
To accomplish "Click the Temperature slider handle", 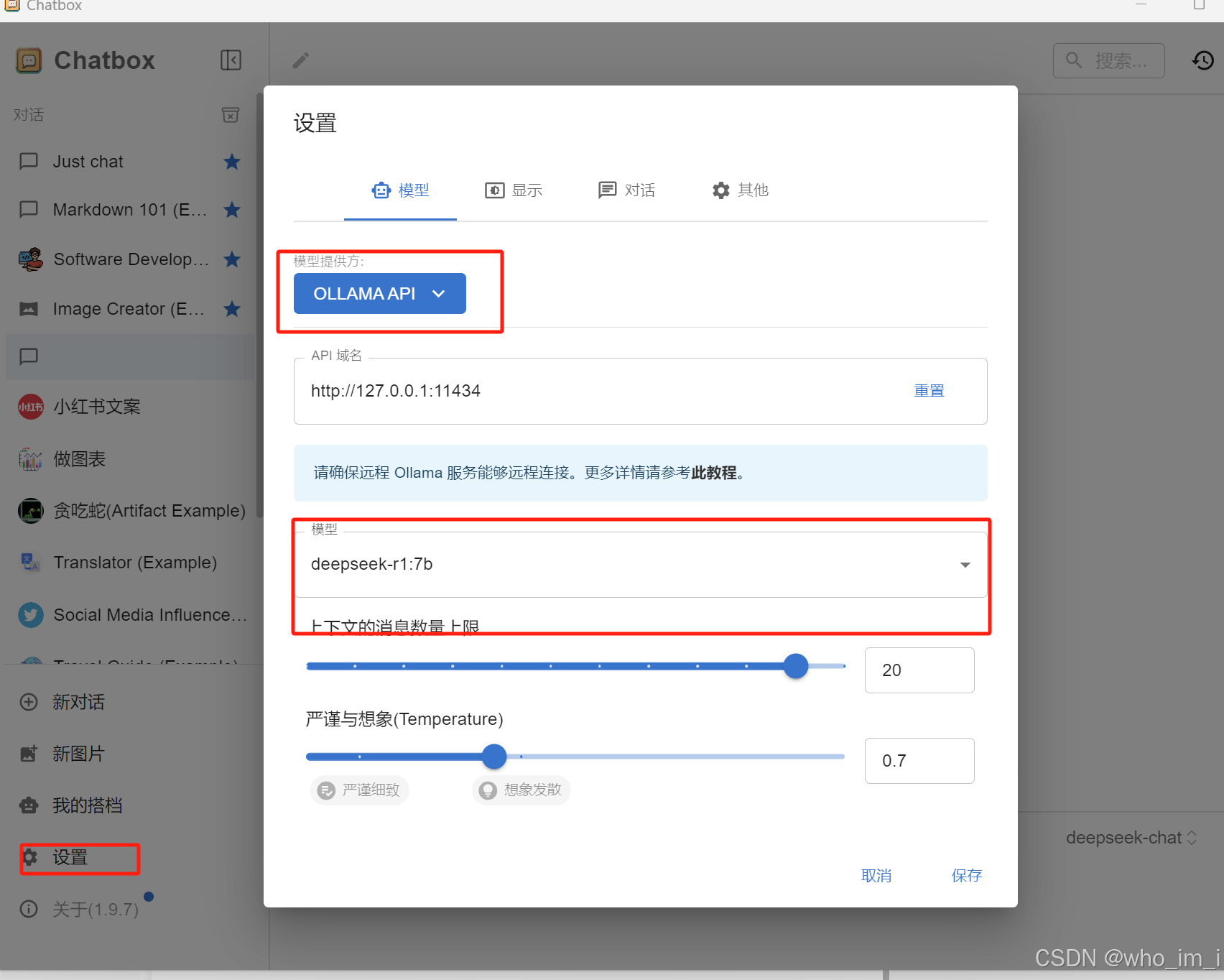I will coord(494,757).
